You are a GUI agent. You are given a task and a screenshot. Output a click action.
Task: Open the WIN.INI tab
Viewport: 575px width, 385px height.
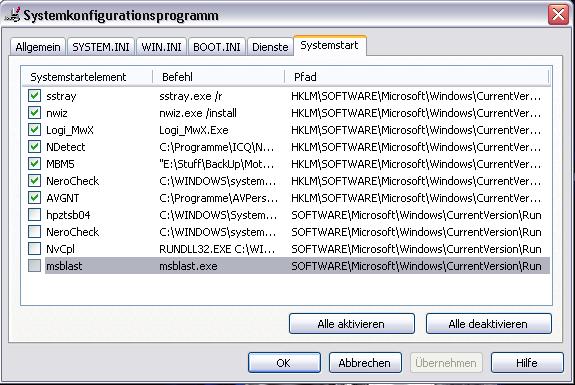[161, 47]
